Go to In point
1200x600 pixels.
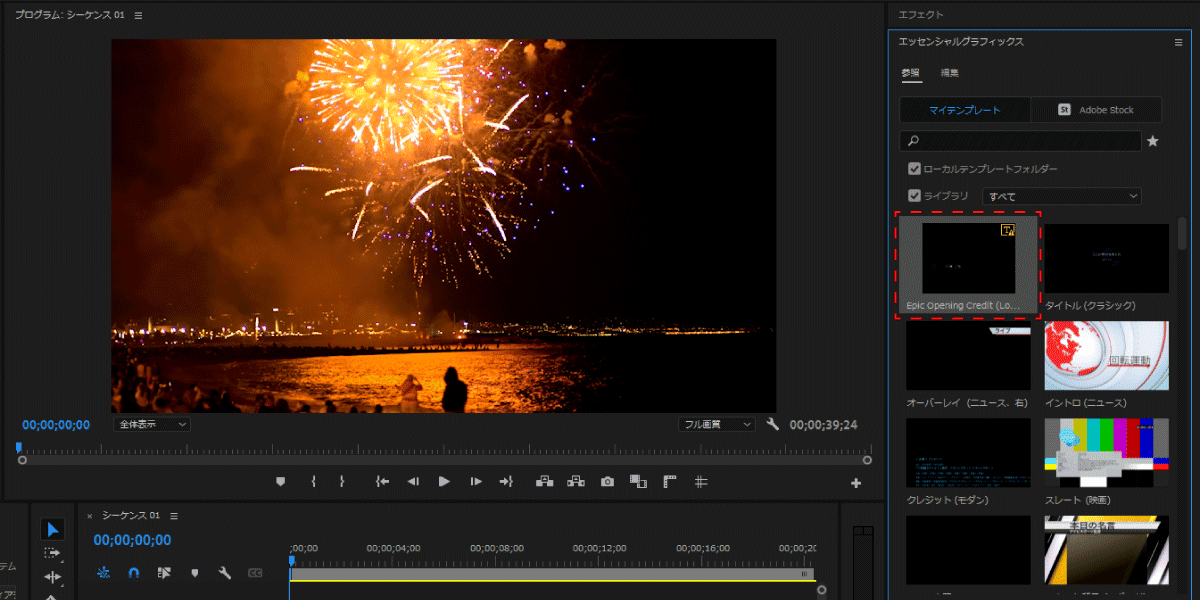click(382, 481)
